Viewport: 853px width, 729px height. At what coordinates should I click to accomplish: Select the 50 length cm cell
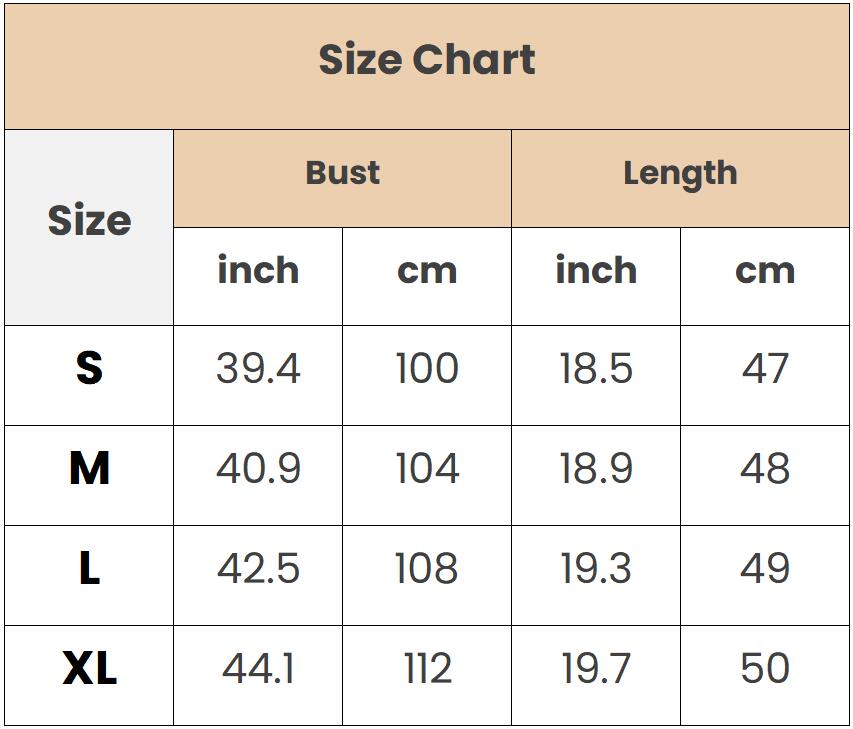pos(765,676)
